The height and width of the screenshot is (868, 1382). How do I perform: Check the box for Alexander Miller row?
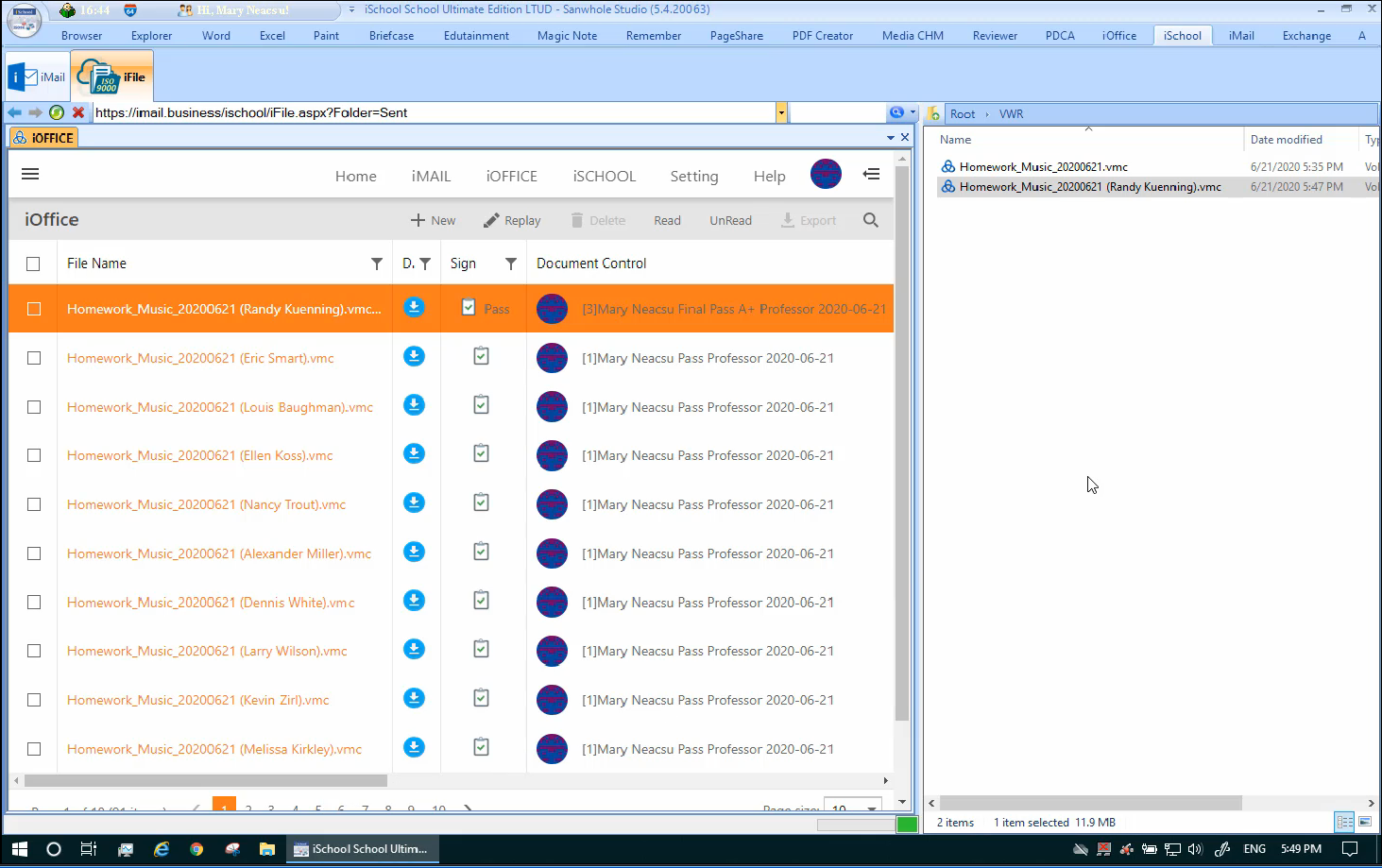[34, 553]
